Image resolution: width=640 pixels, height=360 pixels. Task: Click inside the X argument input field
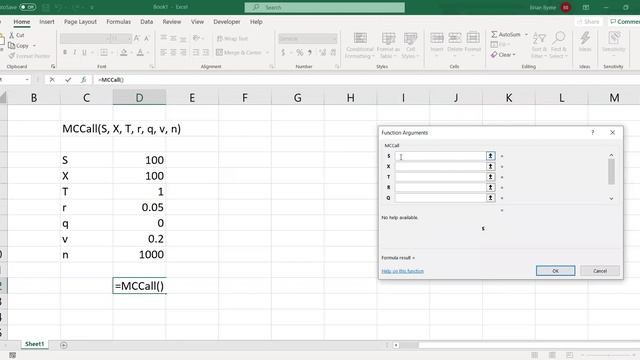point(440,167)
